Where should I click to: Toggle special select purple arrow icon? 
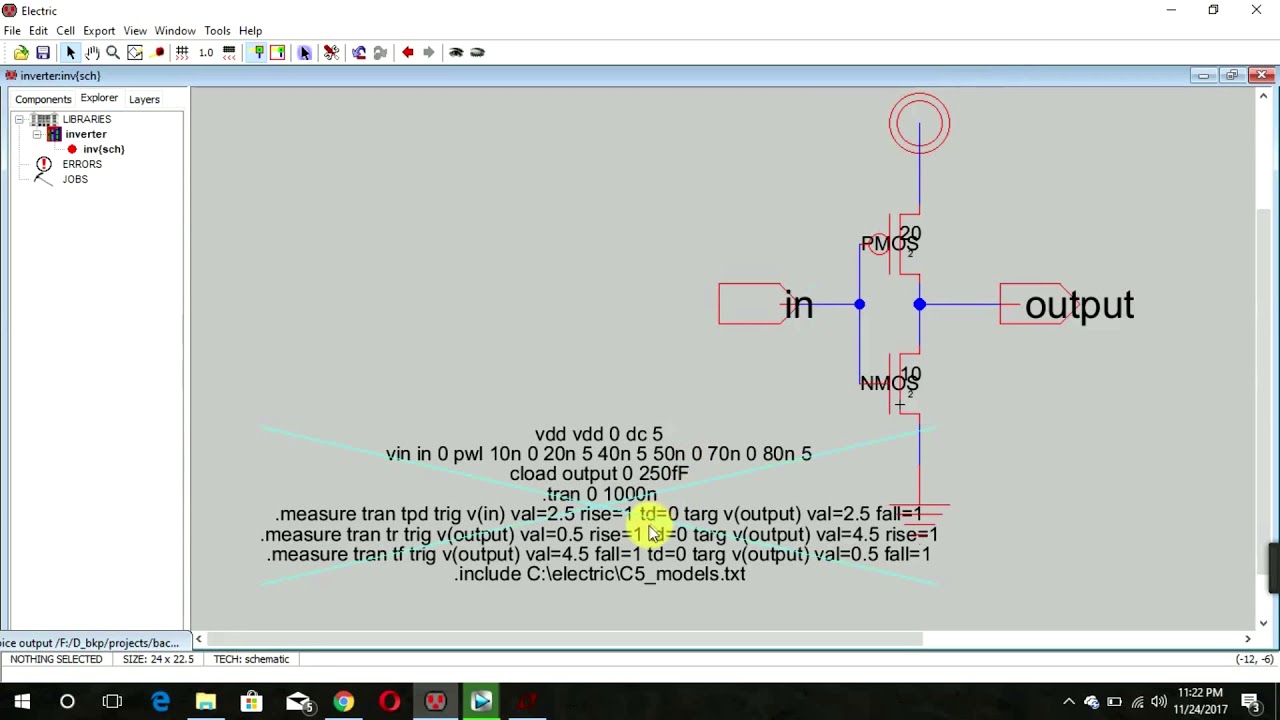pyautogui.click(x=305, y=52)
